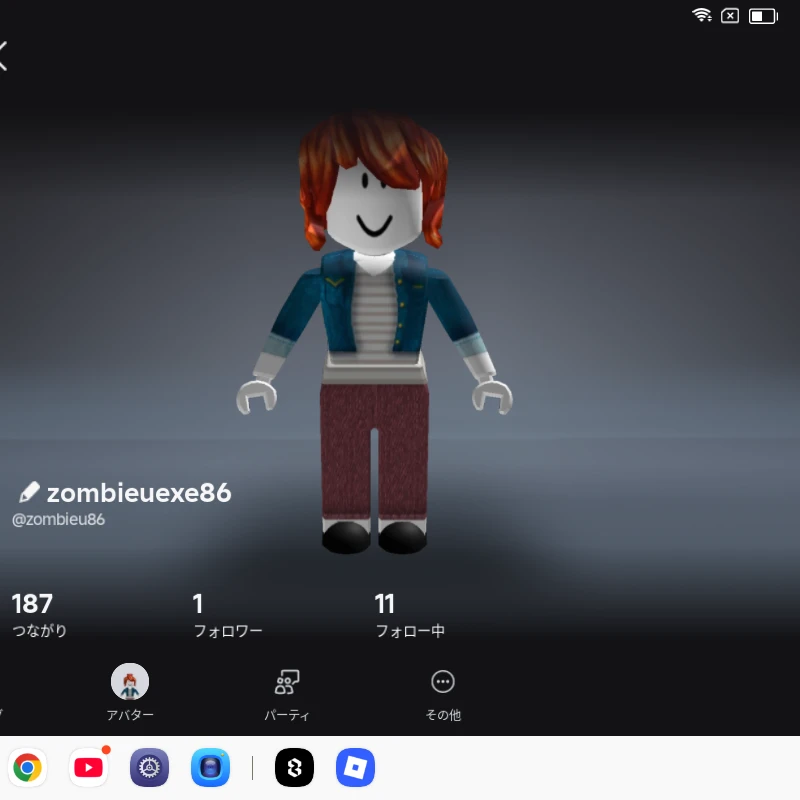The height and width of the screenshot is (800, 800).
Task: Open the blue camera app in taskbar
Action: point(210,767)
